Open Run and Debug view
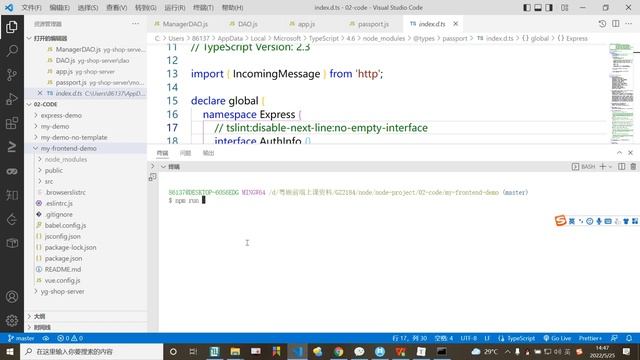This screenshot has height=360, width=640. point(12,99)
